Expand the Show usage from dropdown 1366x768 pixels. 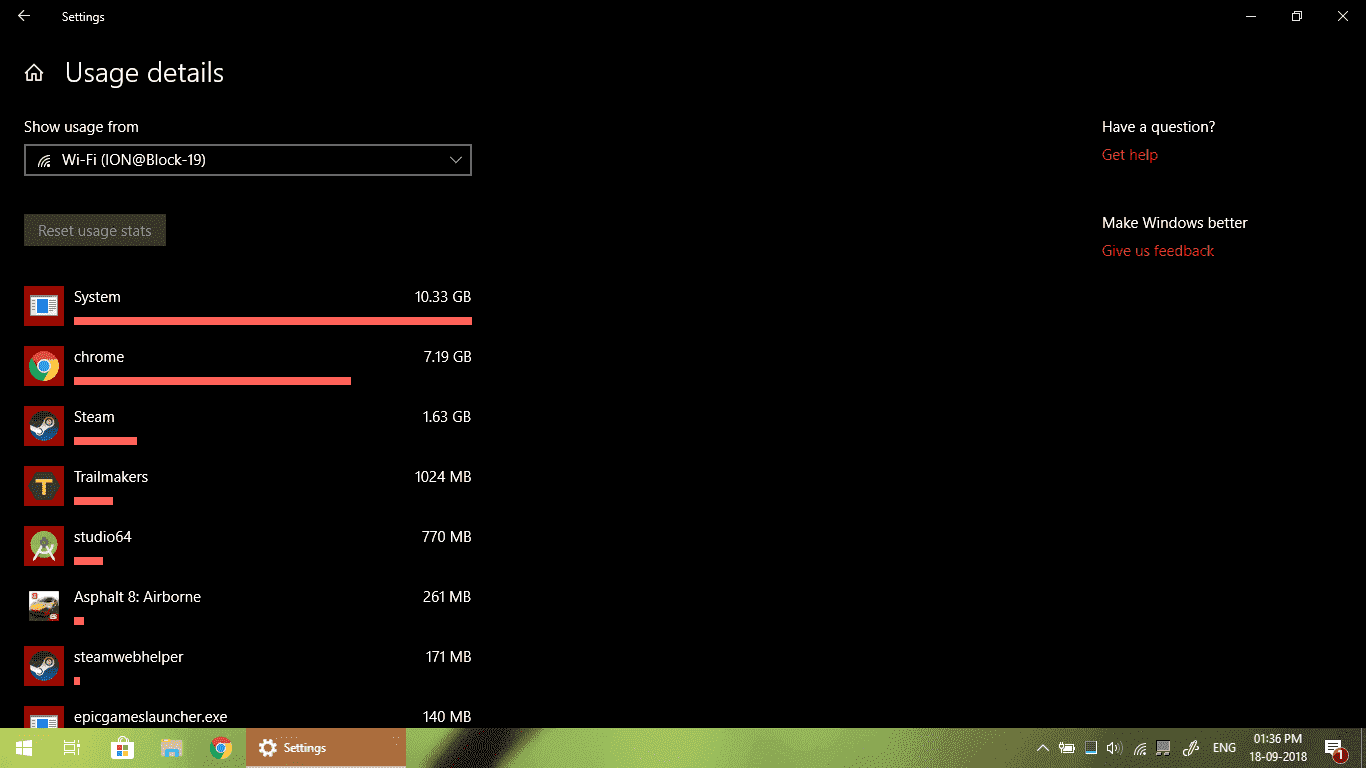(248, 160)
